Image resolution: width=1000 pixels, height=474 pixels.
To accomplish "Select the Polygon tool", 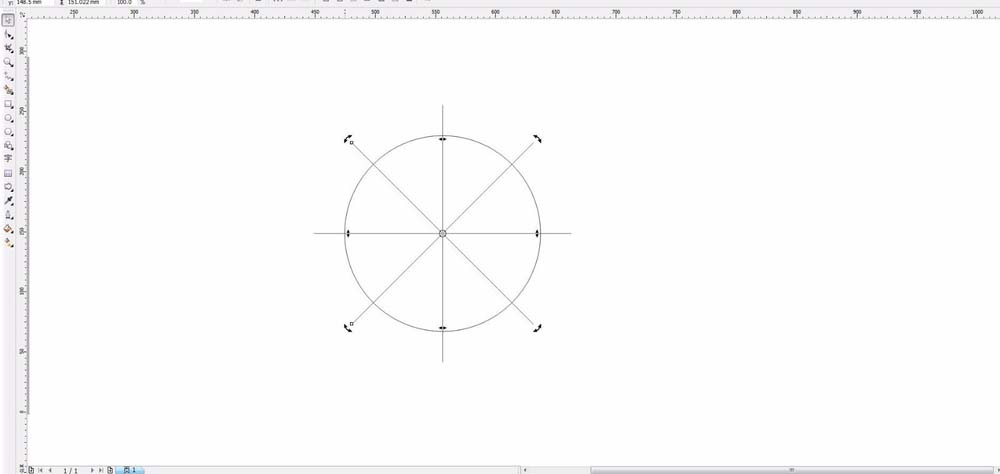I will [8, 131].
